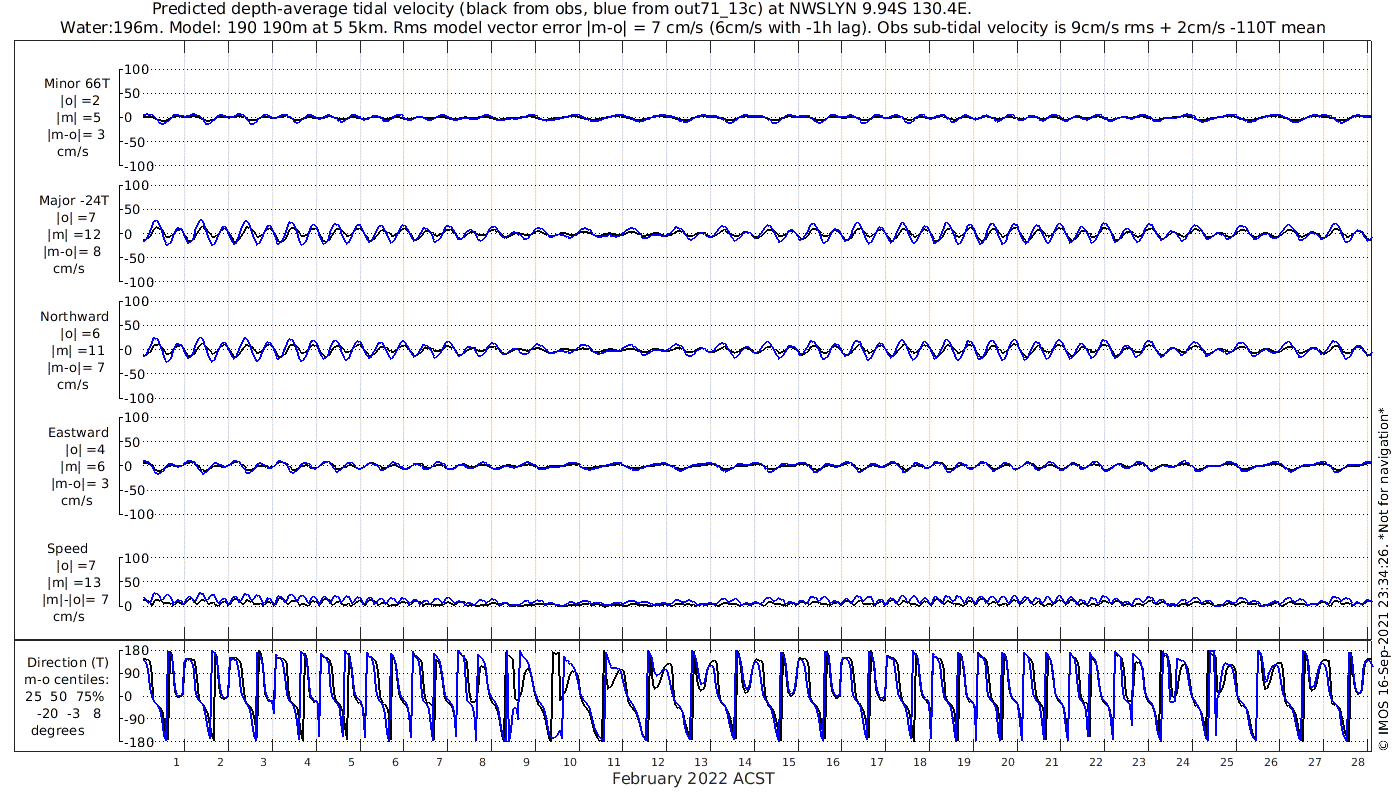Select the "|o| =2" value
Image resolution: width=1400 pixels, height=800 pixels.
[80, 101]
